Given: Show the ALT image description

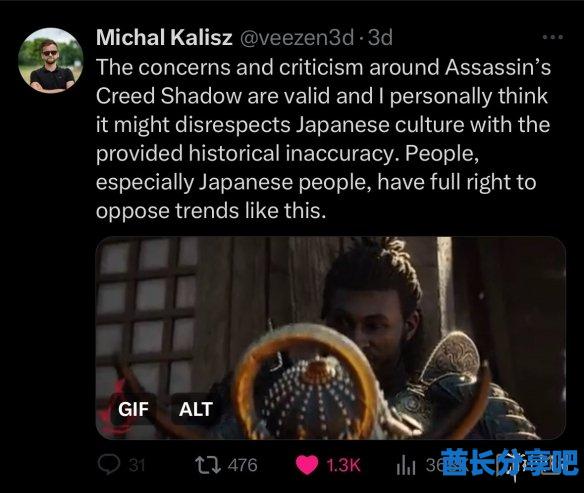Looking at the screenshot, I should (x=196, y=409).
